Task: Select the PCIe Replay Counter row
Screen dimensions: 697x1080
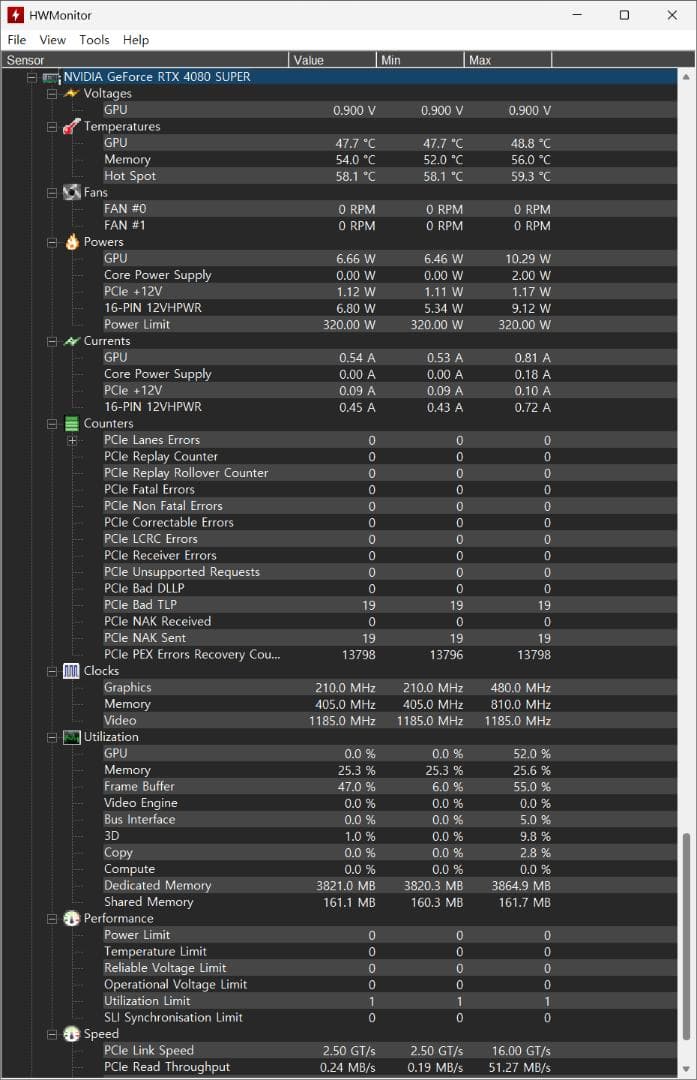Action: coord(389,457)
